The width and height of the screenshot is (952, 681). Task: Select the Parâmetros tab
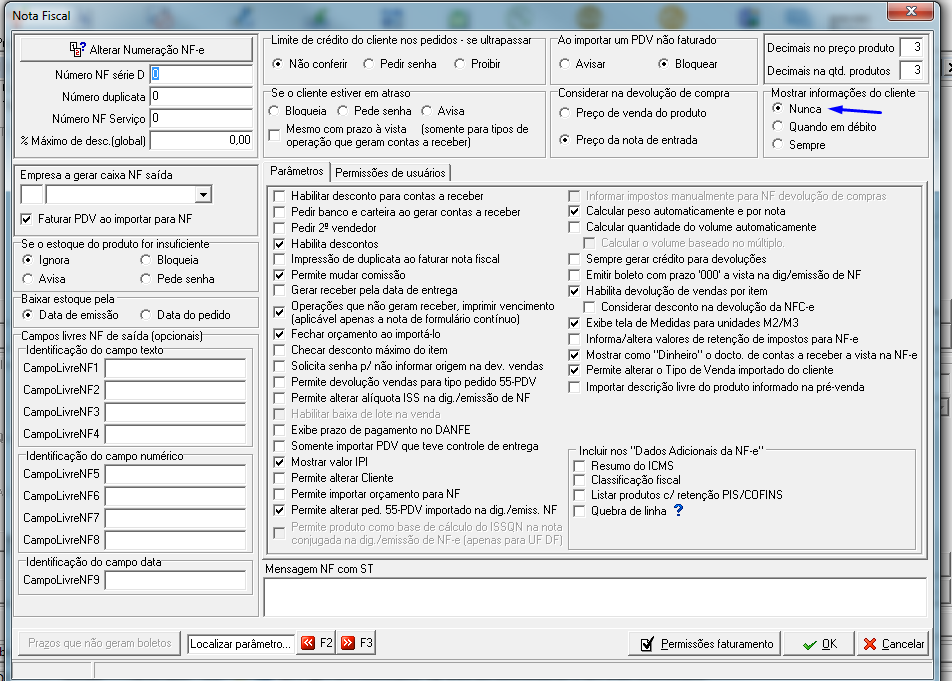[x=297, y=171]
